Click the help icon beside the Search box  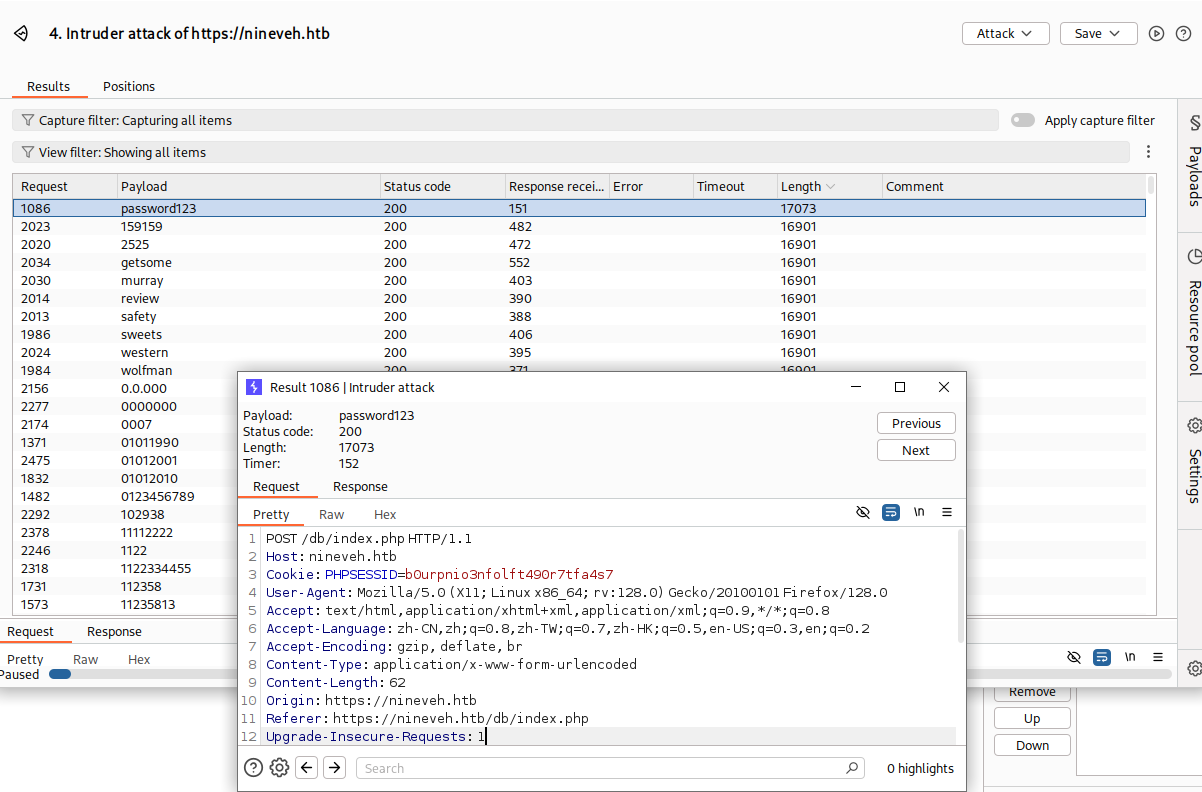pos(254,768)
